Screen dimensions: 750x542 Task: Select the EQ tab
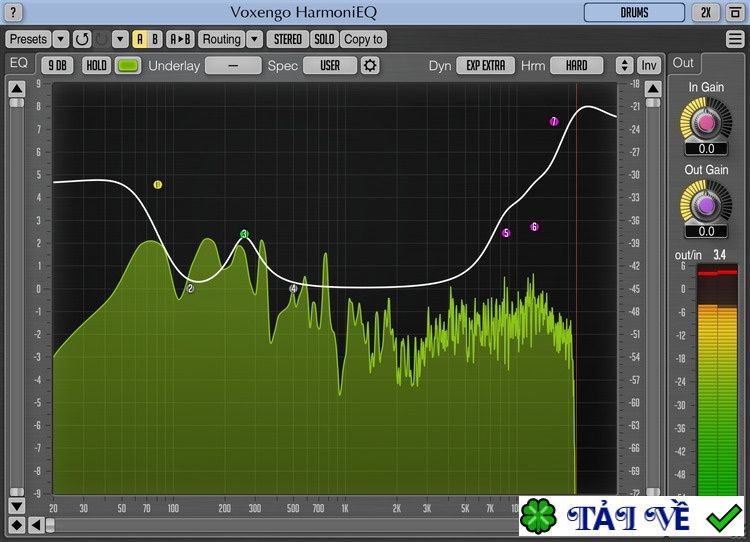[19, 63]
